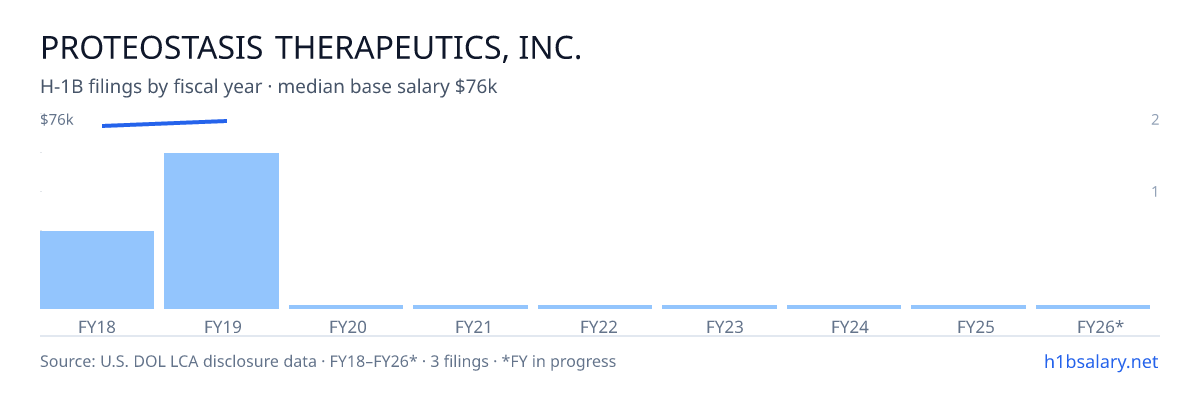Screen dimensions: 1200x400
Task: Click the FY25 bar stub
Action: click(968, 307)
